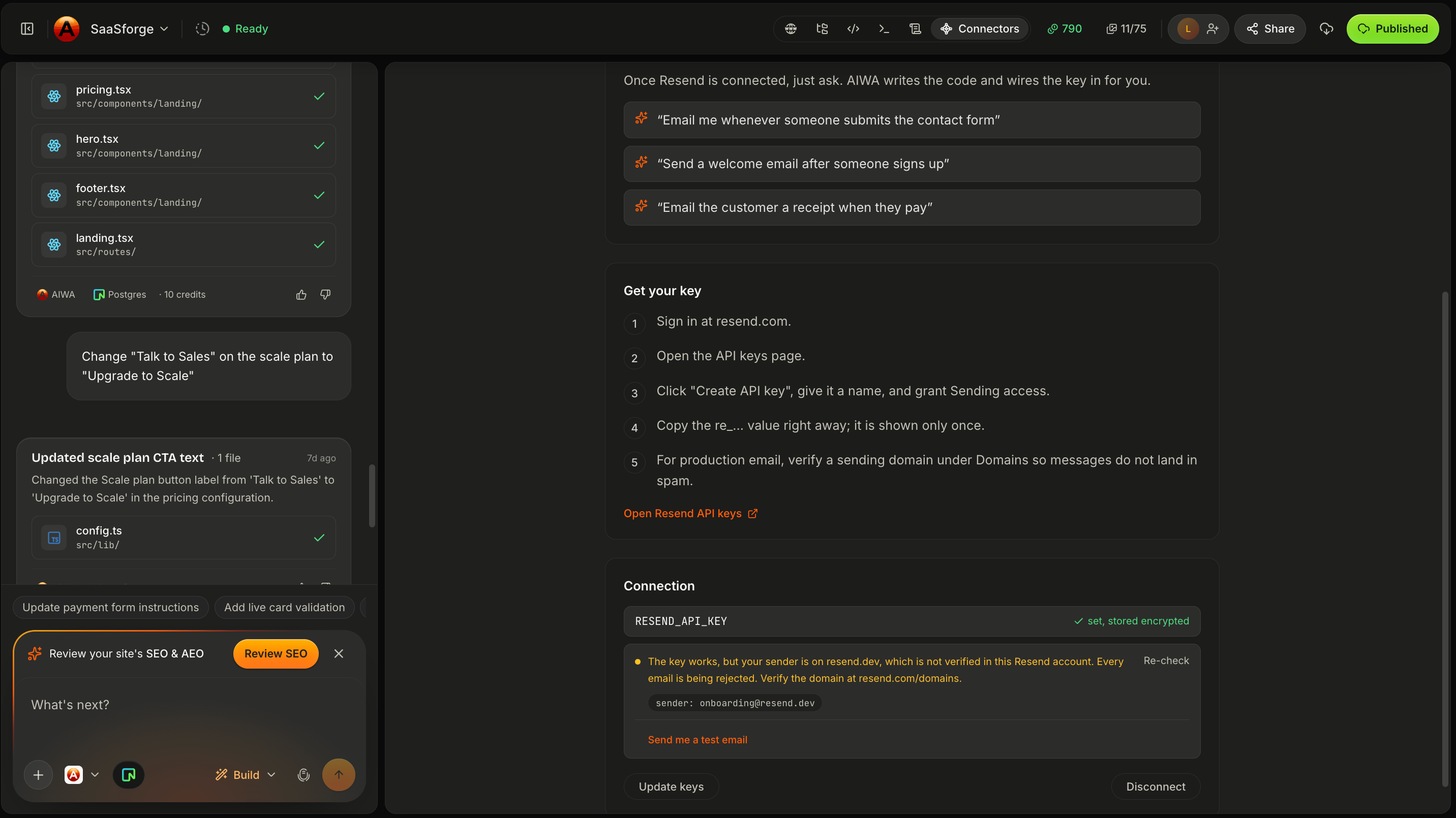Open the footer.tsx file row

coord(184,195)
